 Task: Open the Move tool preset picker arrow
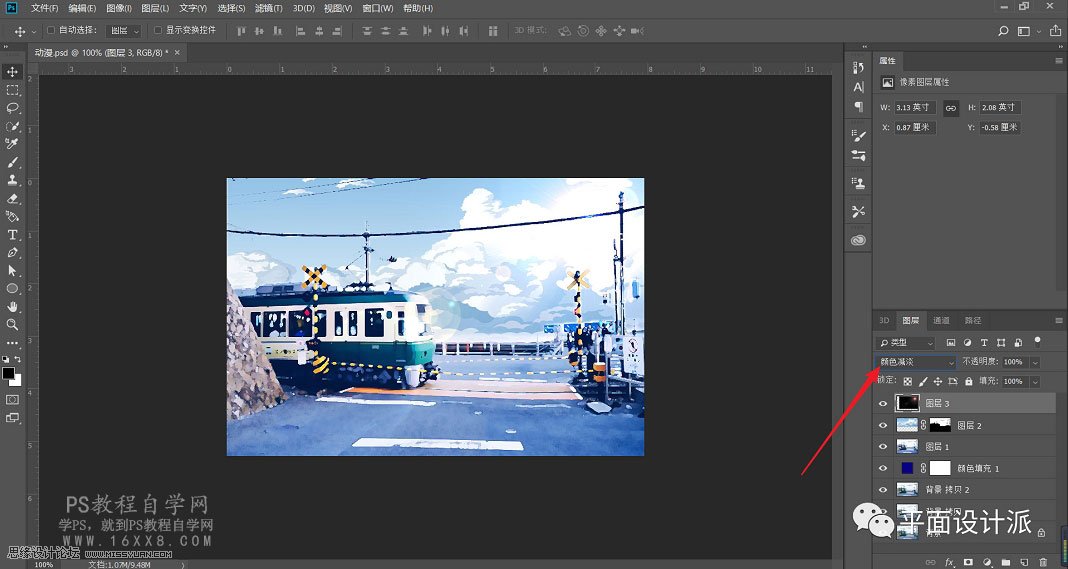click(34, 31)
